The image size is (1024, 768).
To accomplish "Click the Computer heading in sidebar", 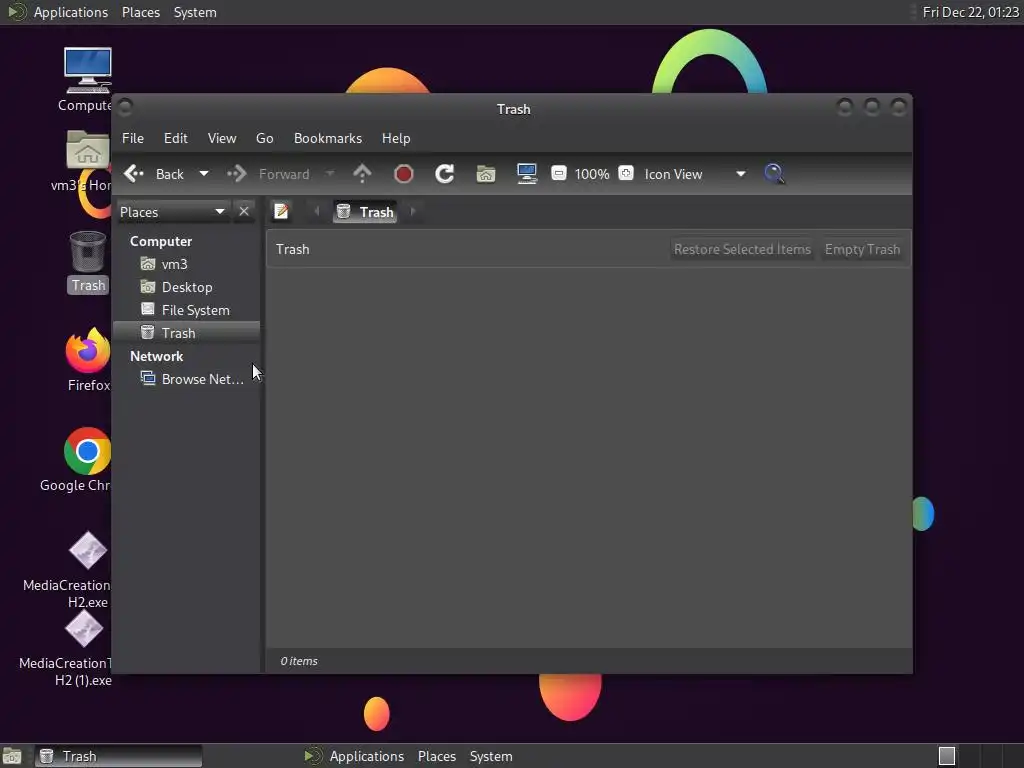I will pos(161,242).
